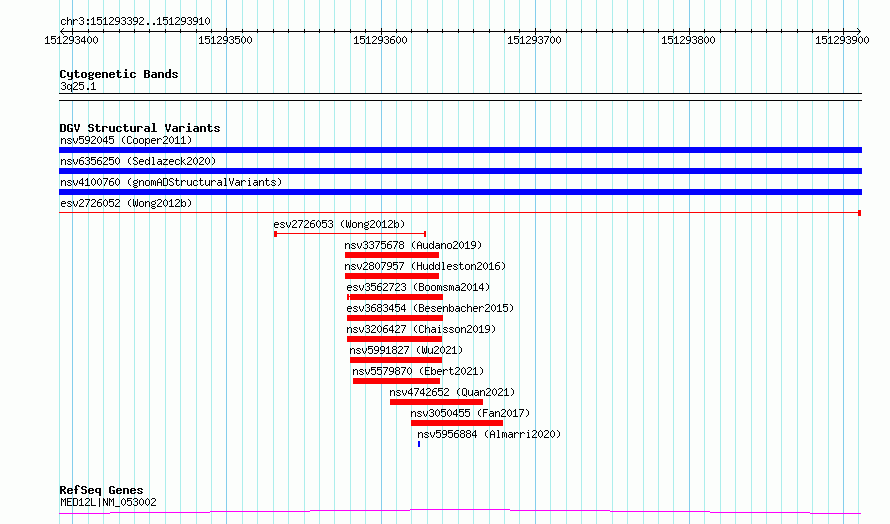Open the esv2726053 (Wong2012b) label
This screenshot has height=524, width=890.
pos(339,224)
